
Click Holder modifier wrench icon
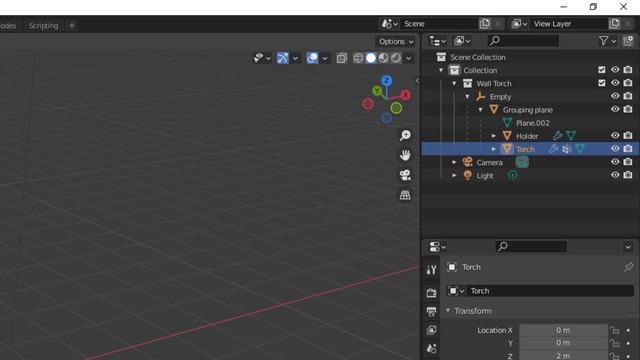tap(558, 136)
